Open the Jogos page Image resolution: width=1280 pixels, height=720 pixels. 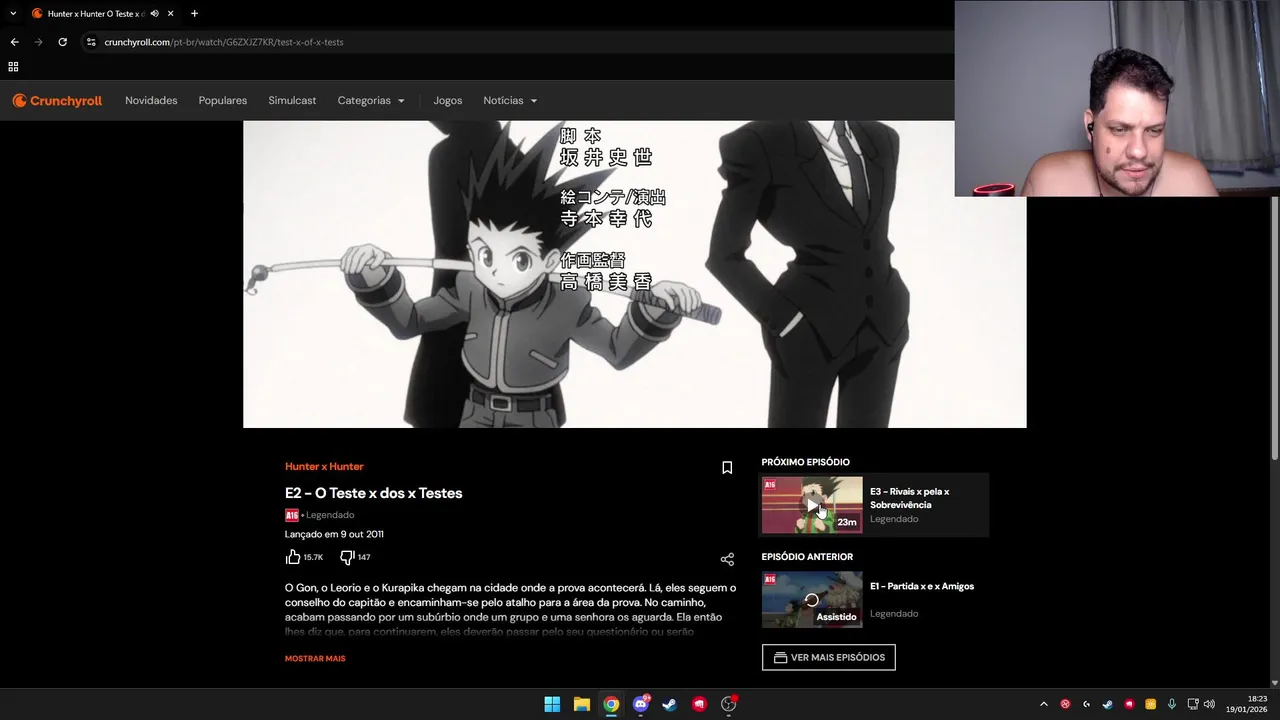pos(448,101)
